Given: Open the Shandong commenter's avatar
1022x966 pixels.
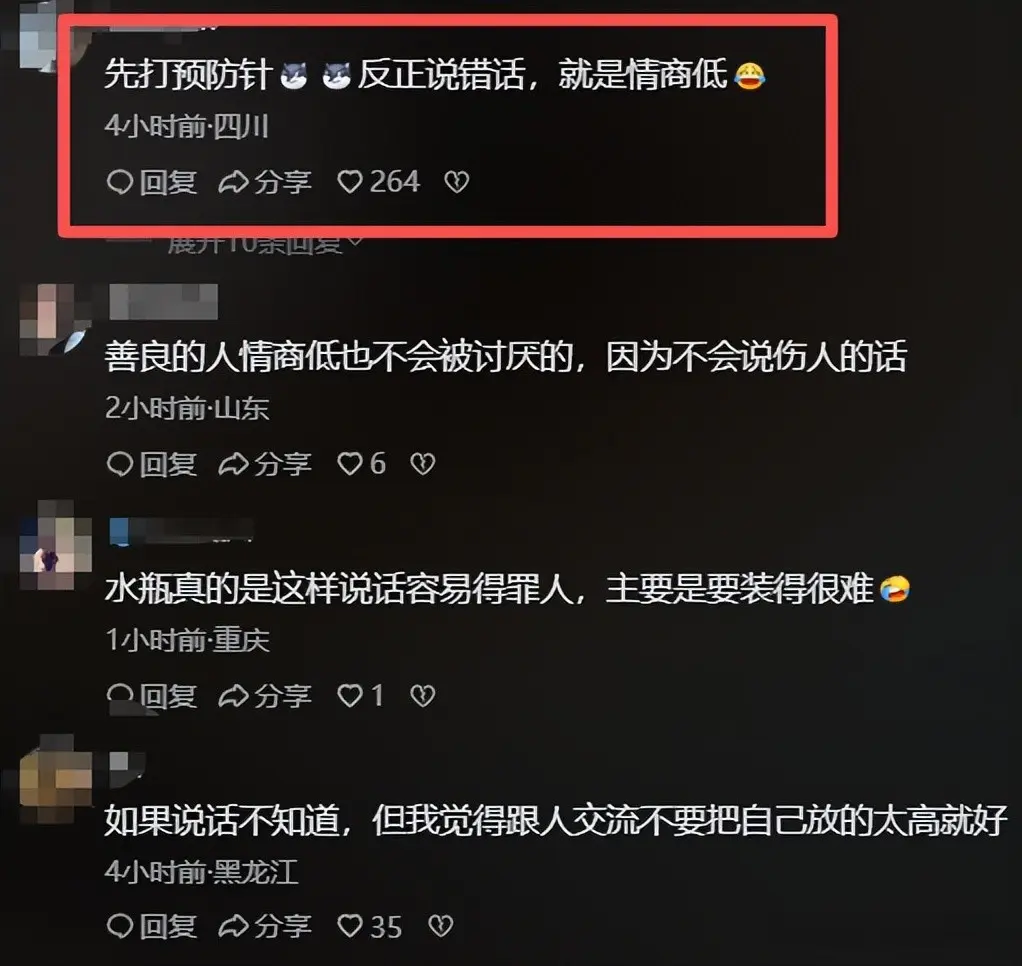Looking at the screenshot, I should click(x=55, y=319).
